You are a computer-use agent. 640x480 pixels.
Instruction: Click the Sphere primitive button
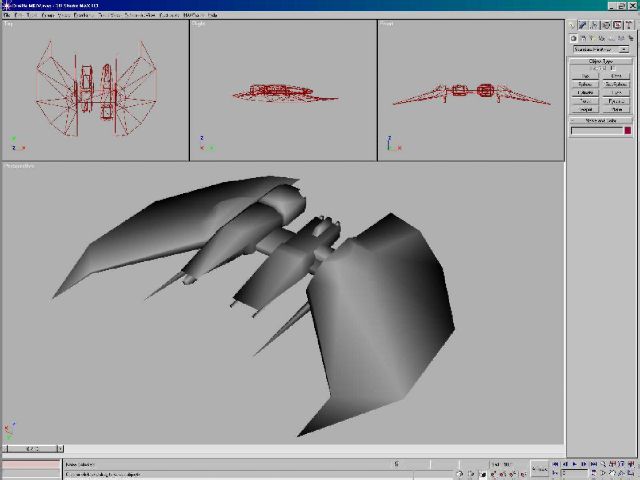click(584, 84)
